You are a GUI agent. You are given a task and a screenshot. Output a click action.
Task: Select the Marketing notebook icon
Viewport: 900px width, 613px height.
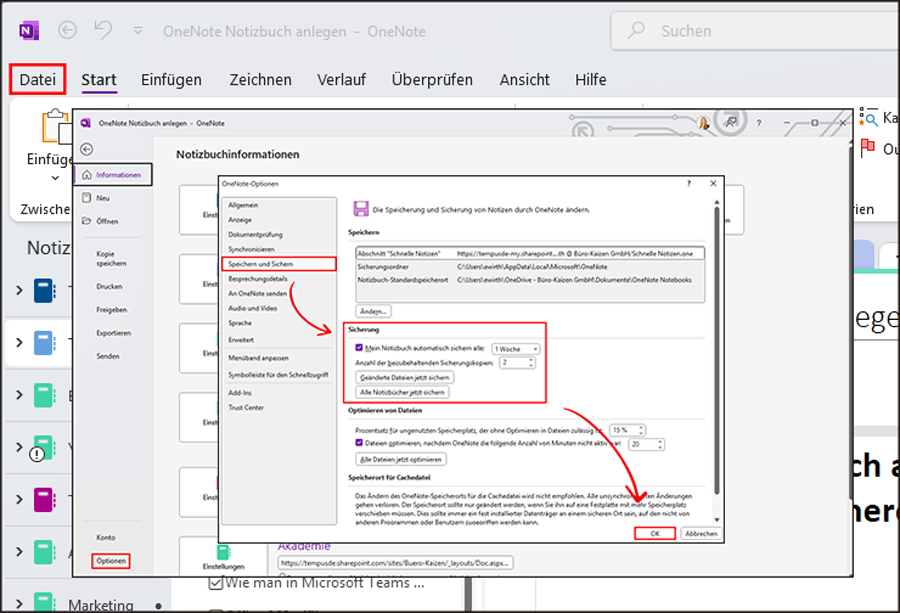45,602
